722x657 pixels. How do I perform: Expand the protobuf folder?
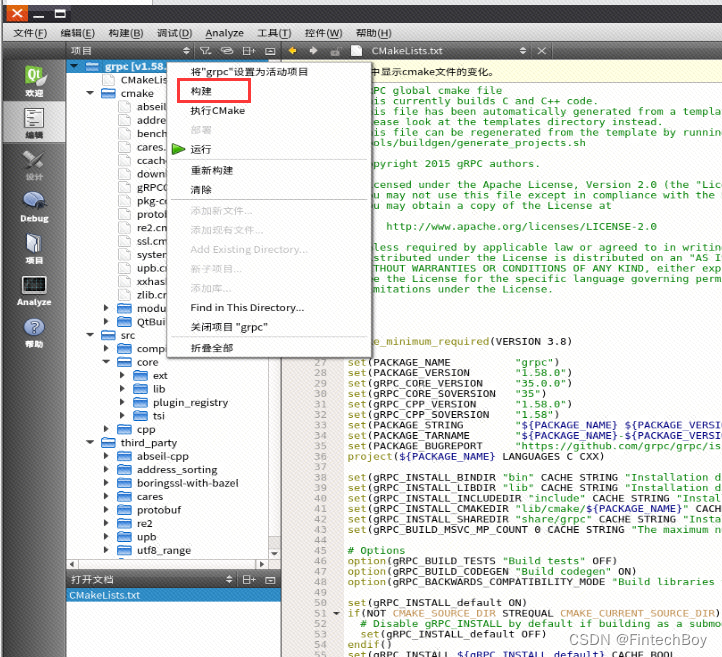pos(106,510)
